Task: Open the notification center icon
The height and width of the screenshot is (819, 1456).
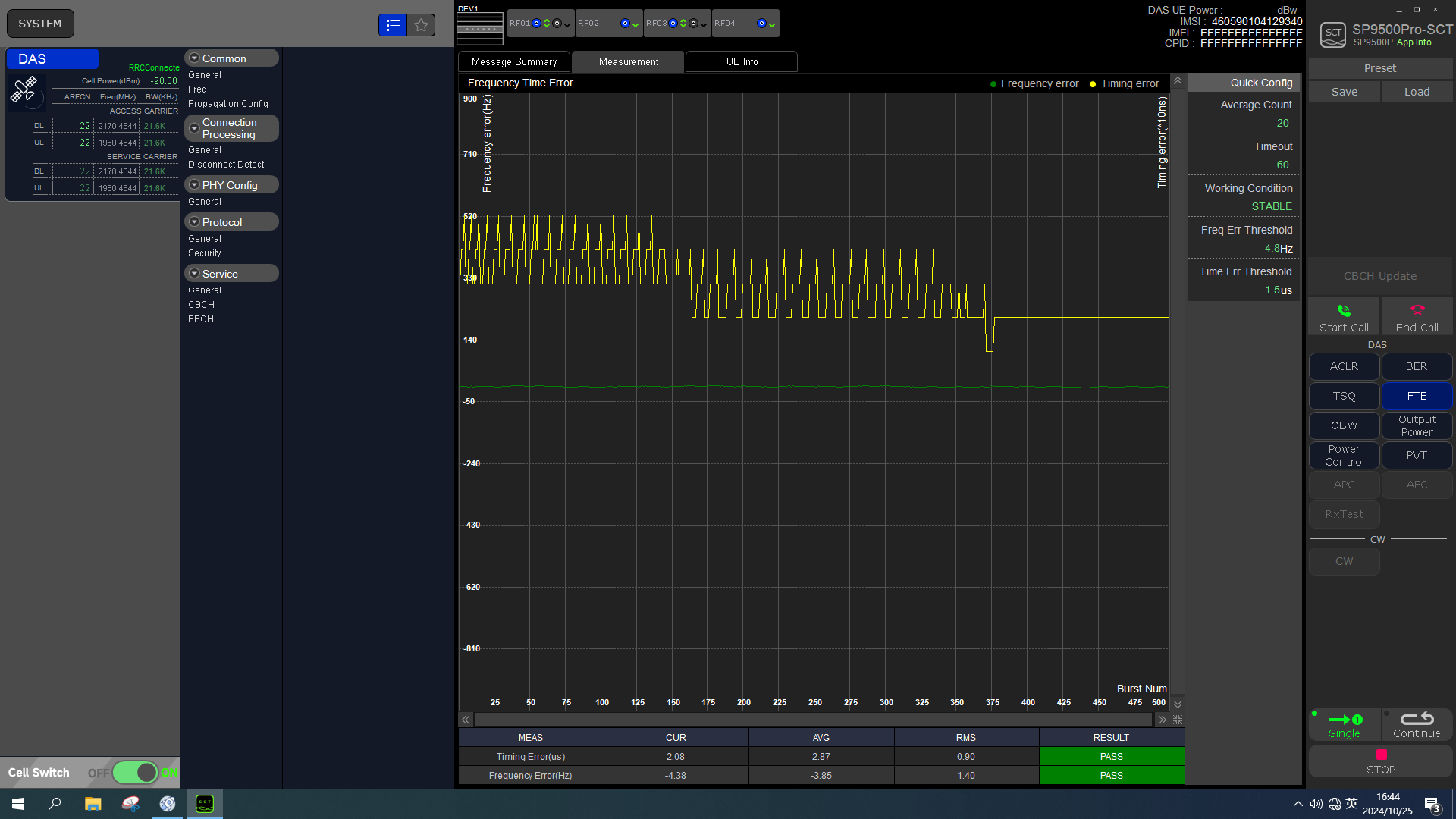Action: [1432, 805]
